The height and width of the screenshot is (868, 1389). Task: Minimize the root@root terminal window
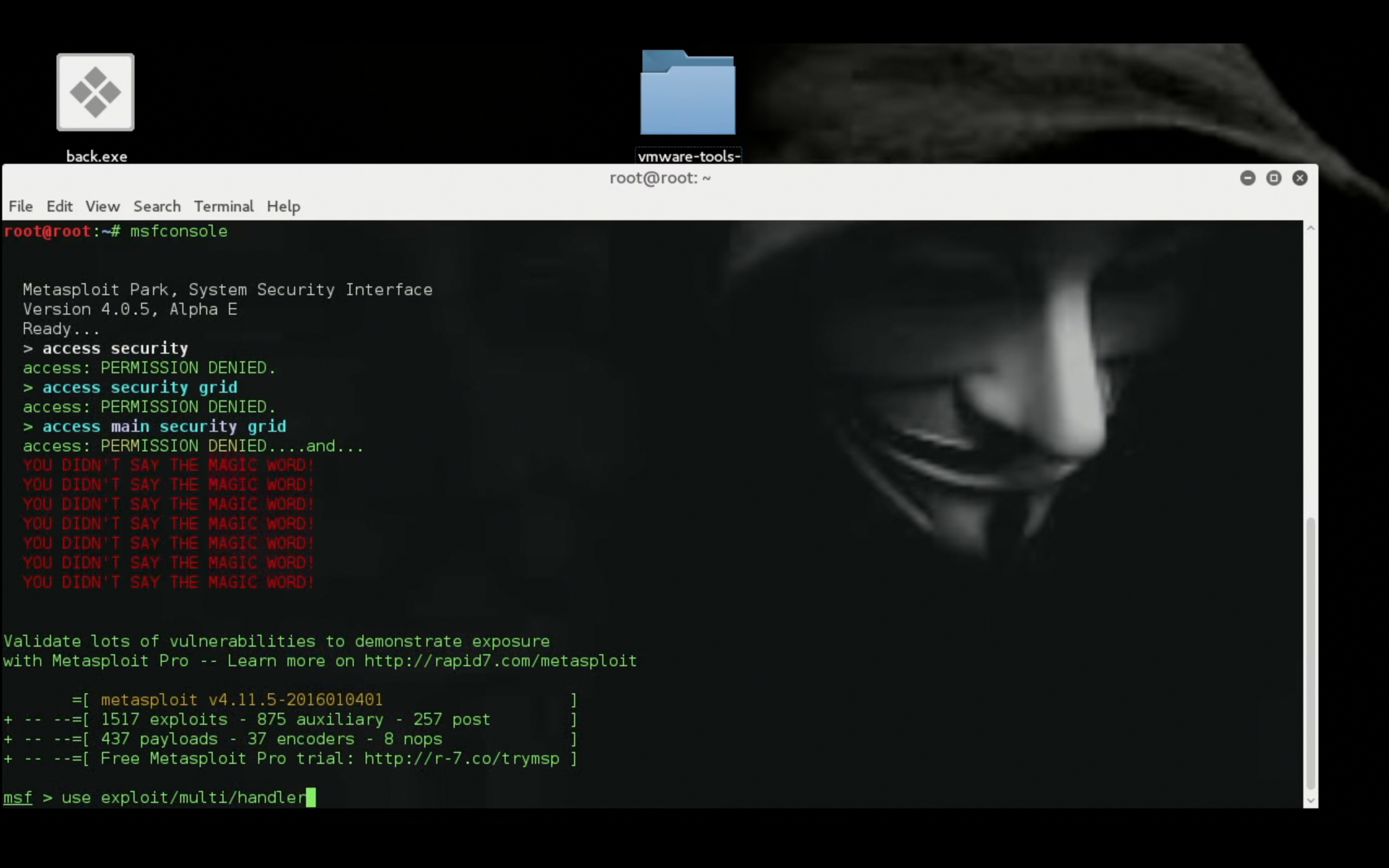click(1247, 178)
